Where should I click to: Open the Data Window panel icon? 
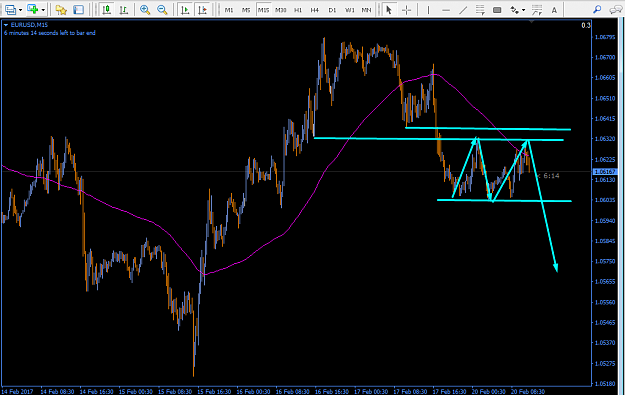tap(79, 10)
